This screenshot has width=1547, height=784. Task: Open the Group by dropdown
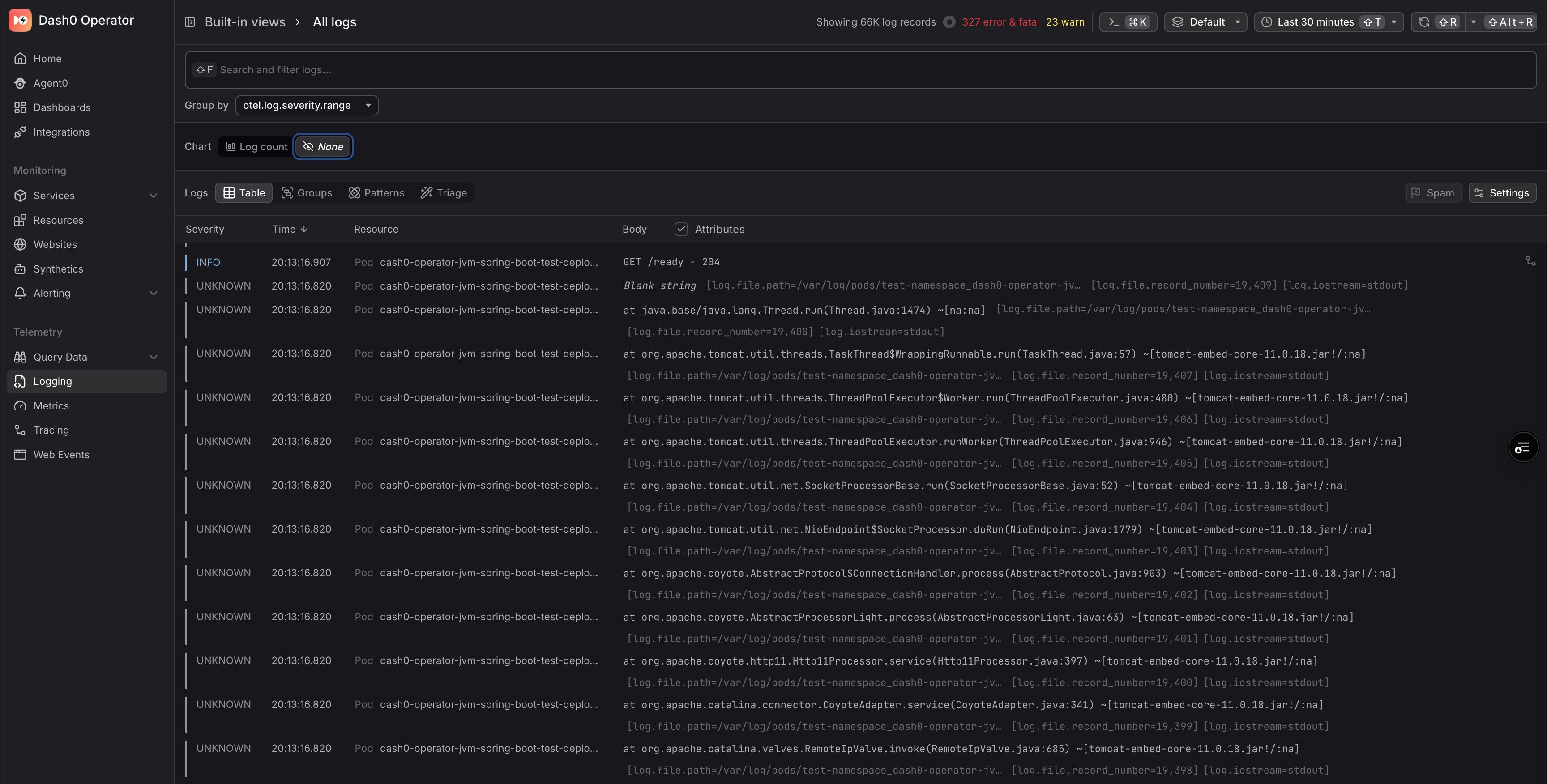(306, 106)
